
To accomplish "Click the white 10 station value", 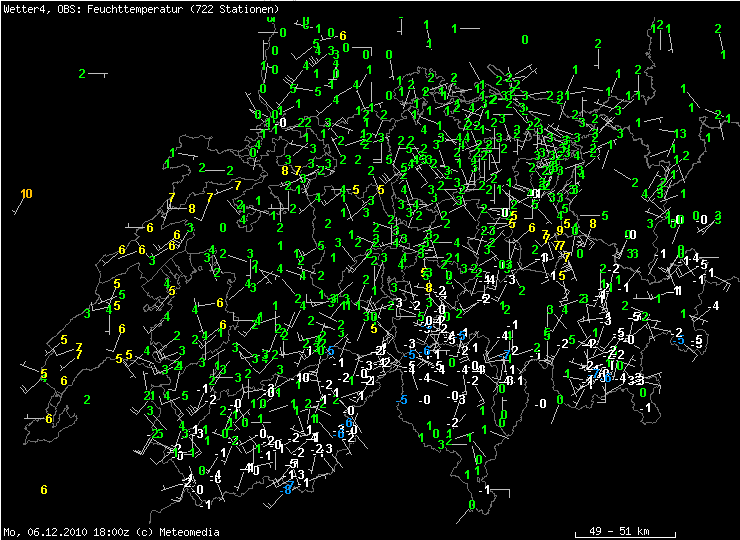I will (303, 376).
